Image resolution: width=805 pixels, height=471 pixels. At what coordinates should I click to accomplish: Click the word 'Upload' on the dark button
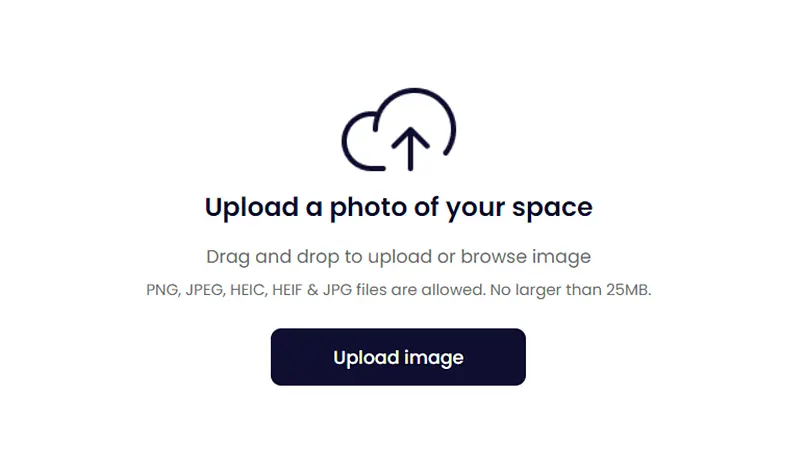(x=366, y=357)
